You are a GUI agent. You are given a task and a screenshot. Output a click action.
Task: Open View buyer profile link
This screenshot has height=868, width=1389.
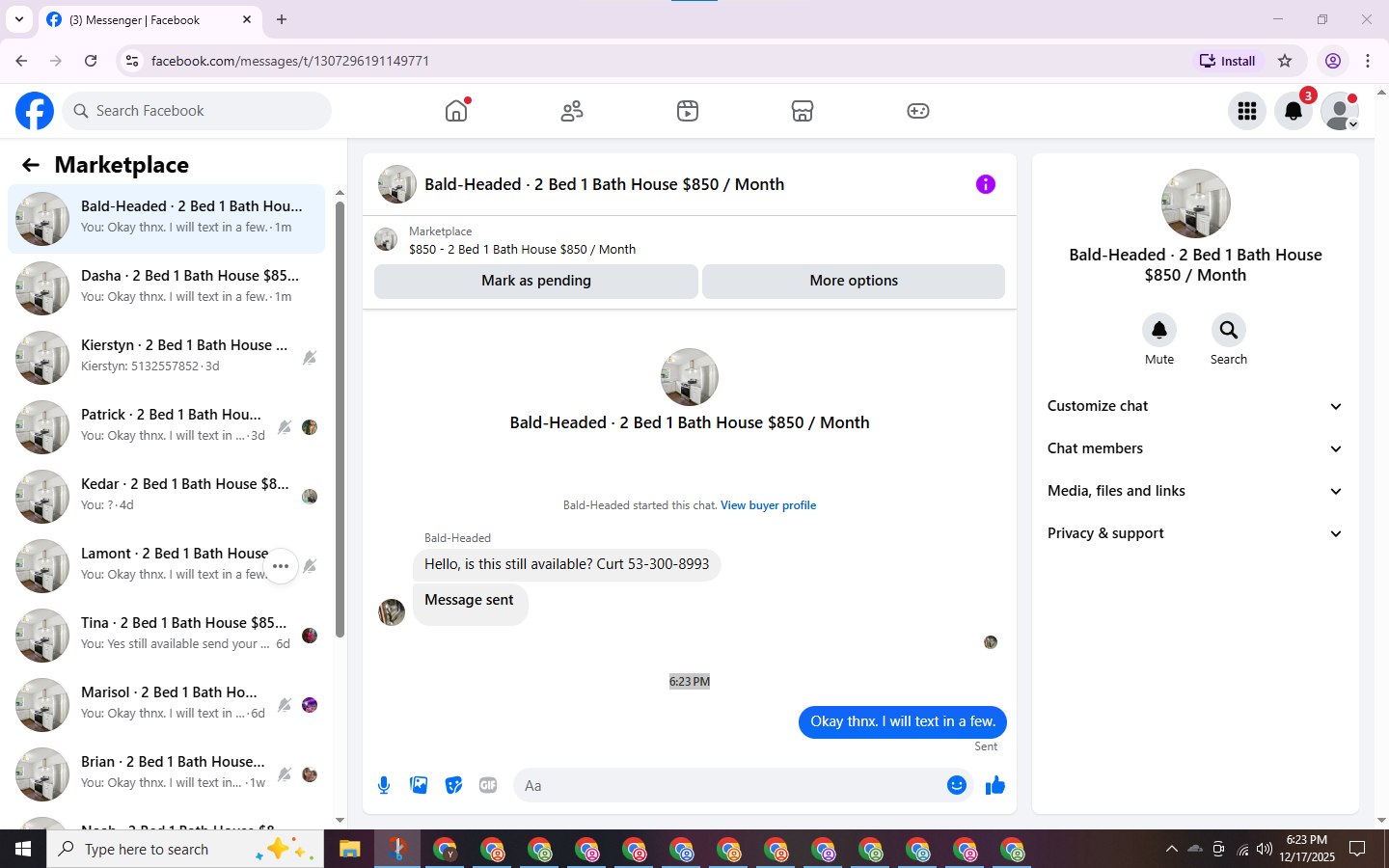pos(768,505)
